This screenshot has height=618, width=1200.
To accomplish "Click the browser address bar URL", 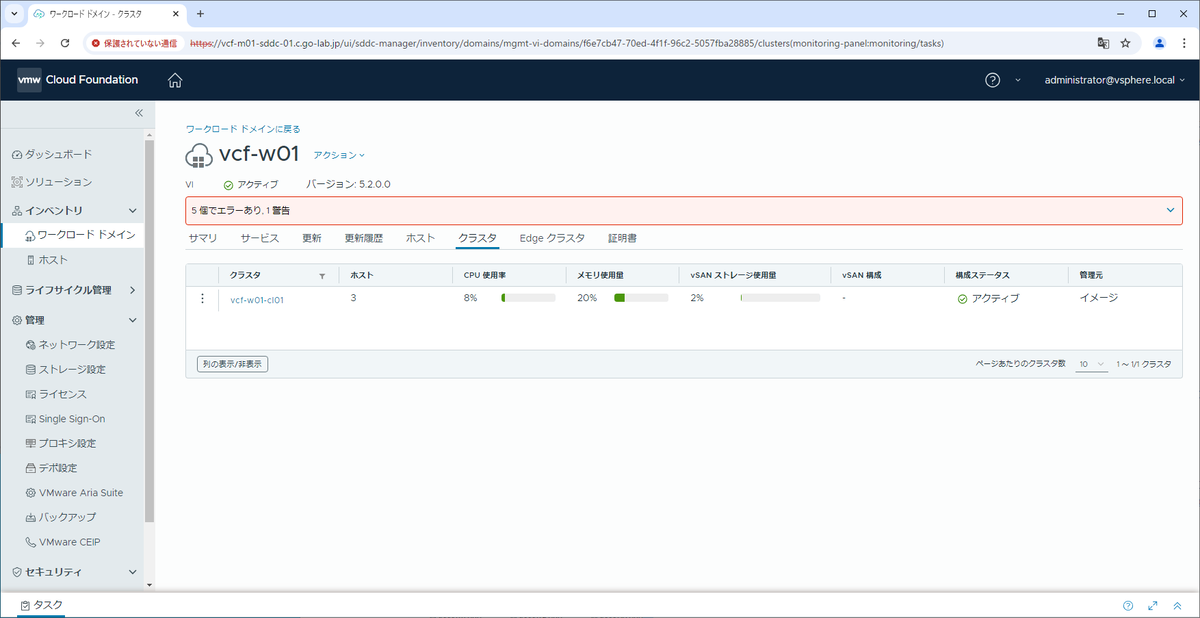I will (x=565, y=43).
